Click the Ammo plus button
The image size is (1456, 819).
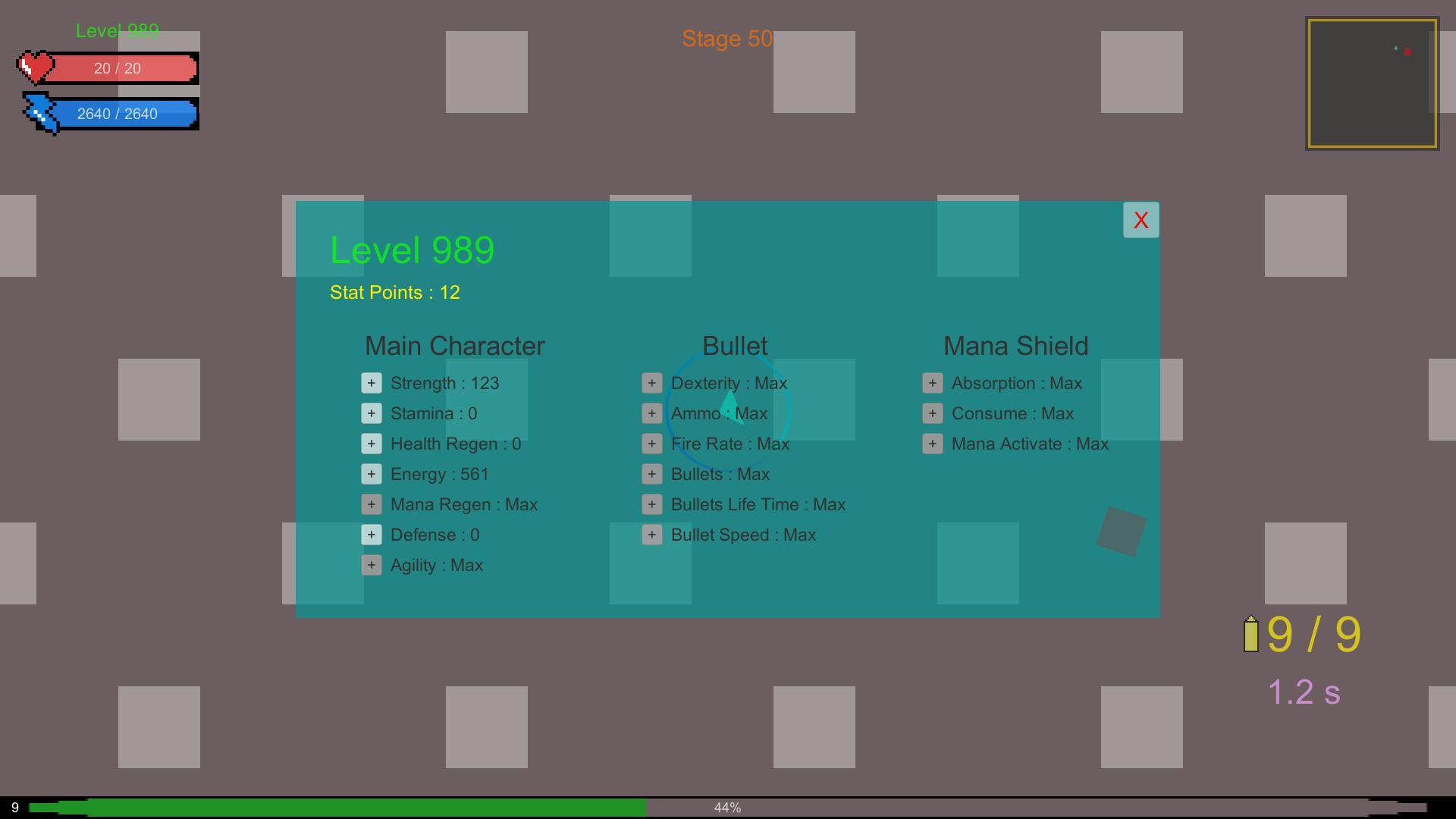(652, 413)
